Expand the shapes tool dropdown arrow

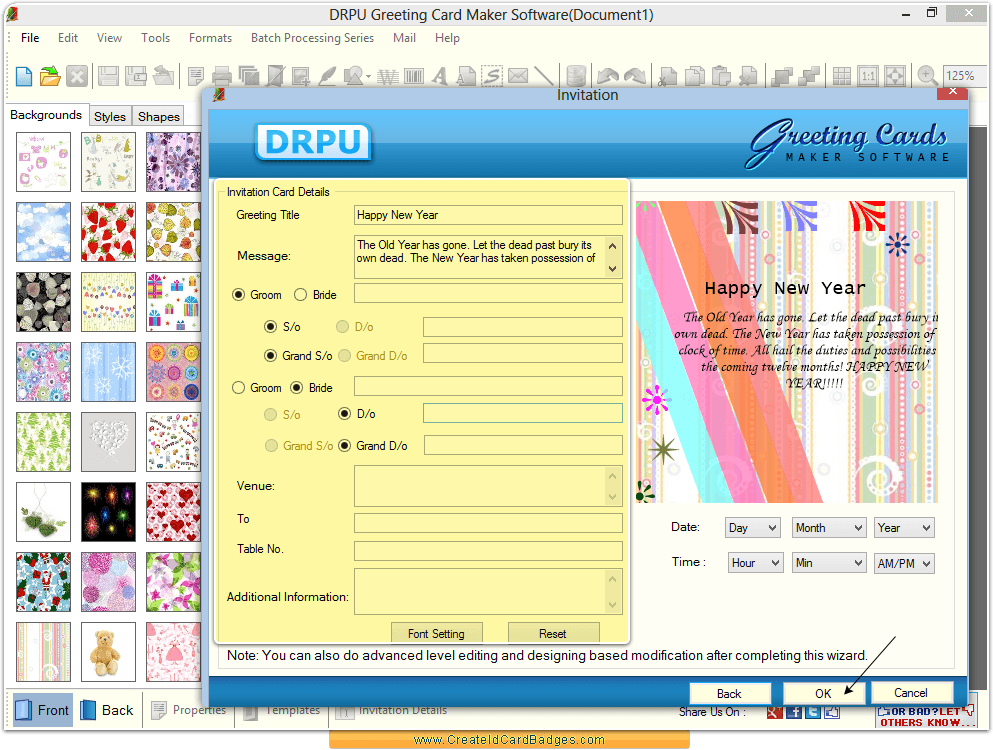(x=369, y=77)
